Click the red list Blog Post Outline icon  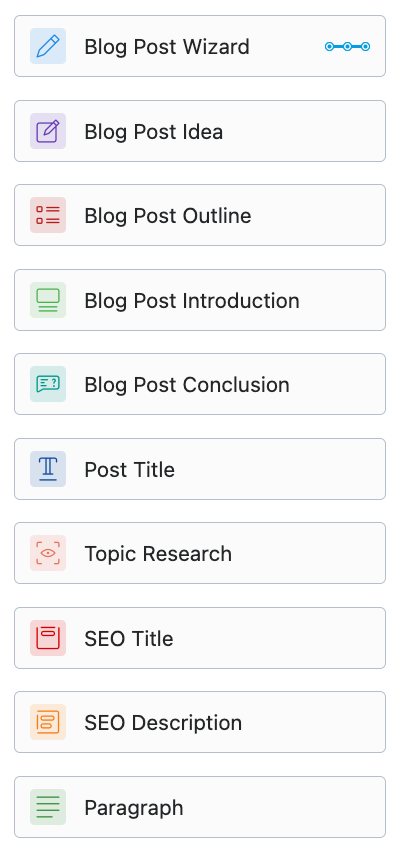(x=48, y=215)
